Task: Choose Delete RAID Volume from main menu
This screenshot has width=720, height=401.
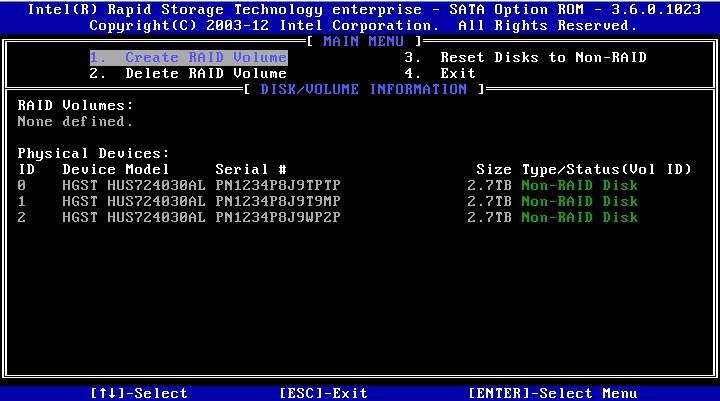Action: [x=188, y=73]
